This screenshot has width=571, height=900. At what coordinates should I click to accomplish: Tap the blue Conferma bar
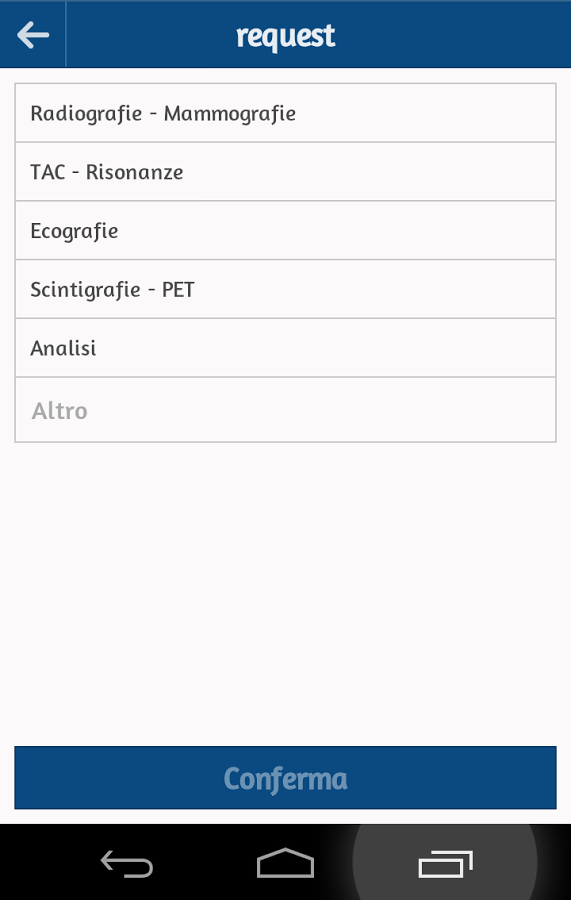[285, 778]
